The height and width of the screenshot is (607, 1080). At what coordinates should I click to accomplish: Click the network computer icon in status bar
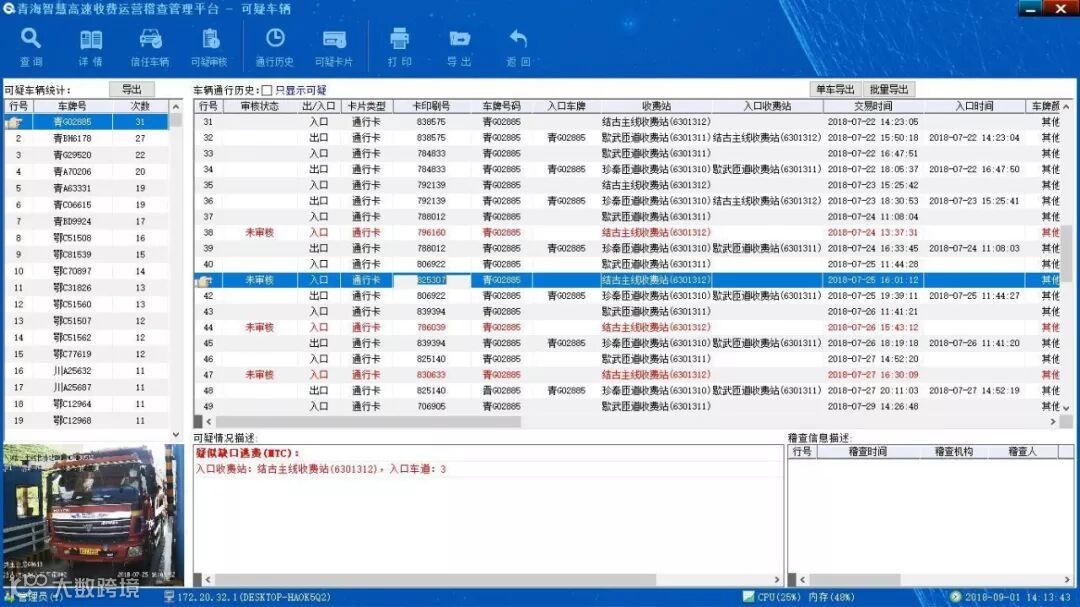coord(169,597)
